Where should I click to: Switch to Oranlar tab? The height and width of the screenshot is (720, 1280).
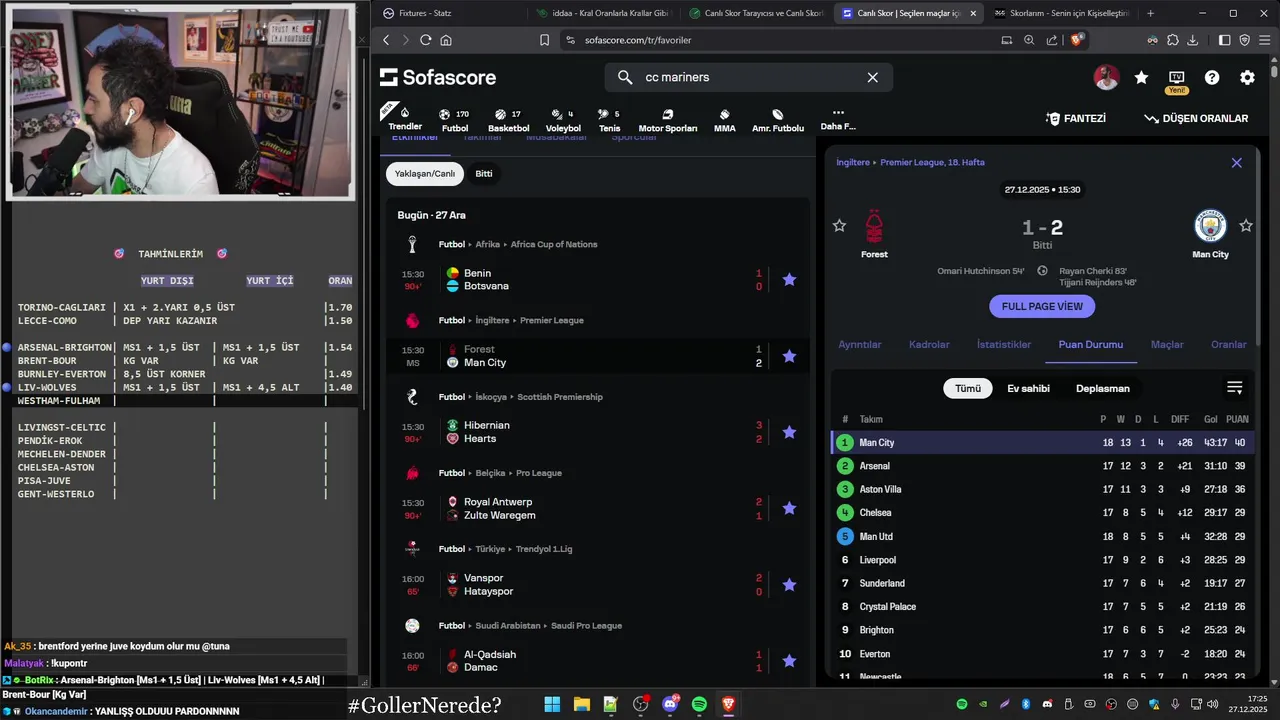point(1229,344)
